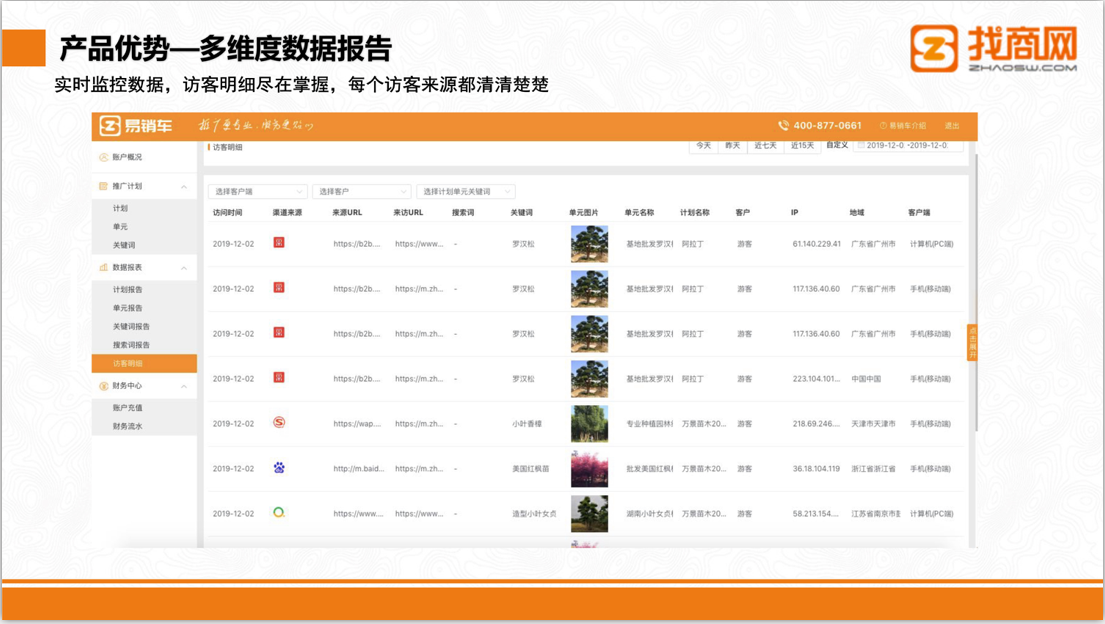Click the phone icon beside 400-877-0661
Screen dimensions: 1105x624
[783, 126]
